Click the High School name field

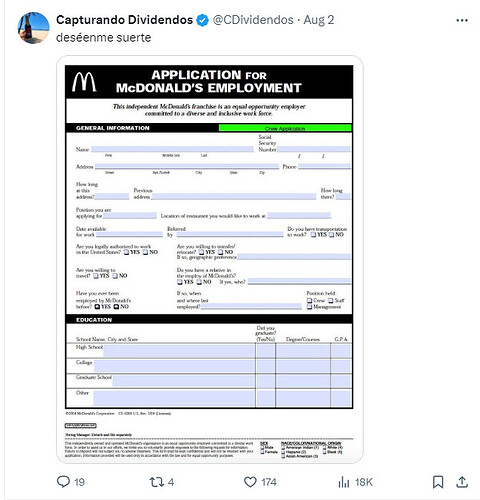click(x=179, y=351)
